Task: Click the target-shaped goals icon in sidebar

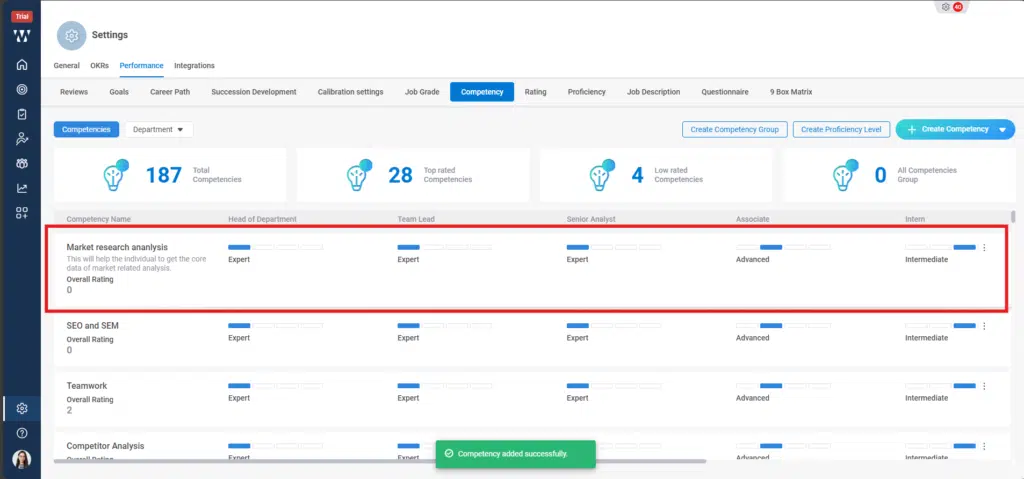Action: (x=21, y=89)
